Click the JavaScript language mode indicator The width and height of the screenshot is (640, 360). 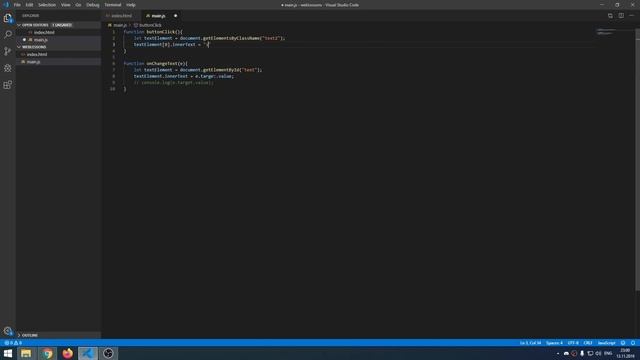pos(607,343)
